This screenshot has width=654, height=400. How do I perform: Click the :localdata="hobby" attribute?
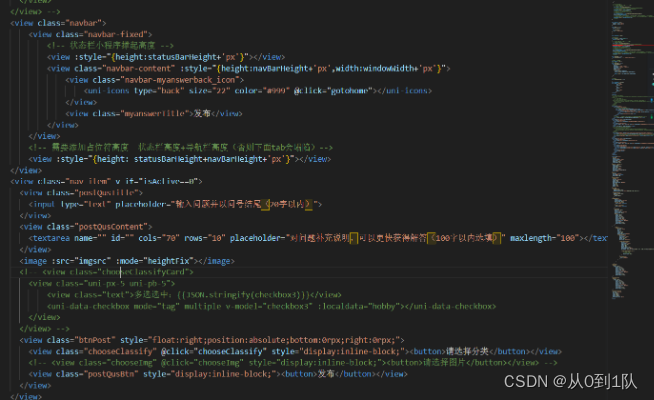click(359, 306)
